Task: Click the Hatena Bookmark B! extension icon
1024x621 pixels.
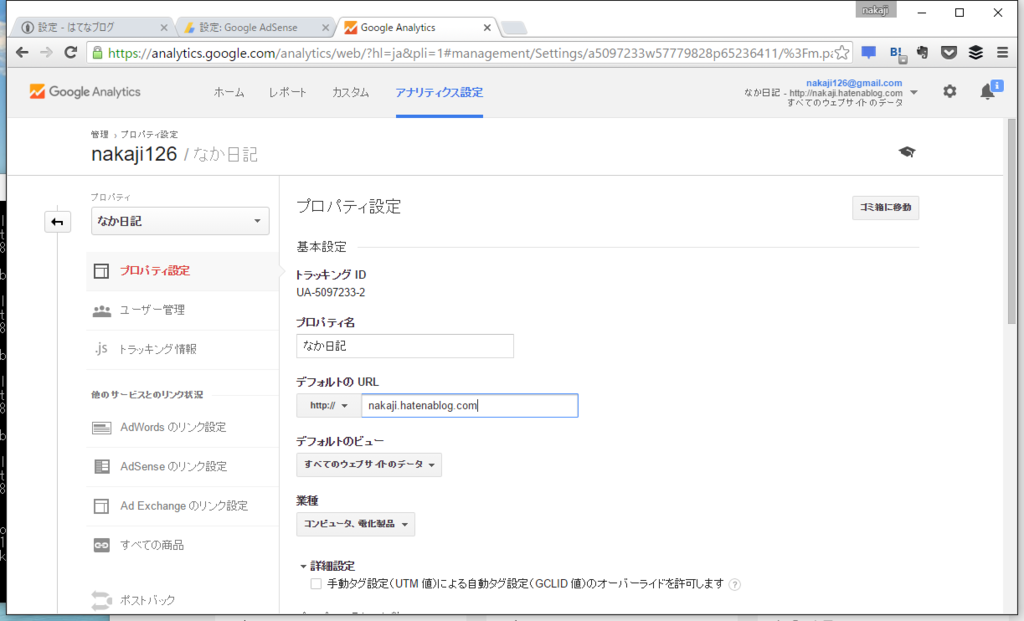Action: point(897,54)
